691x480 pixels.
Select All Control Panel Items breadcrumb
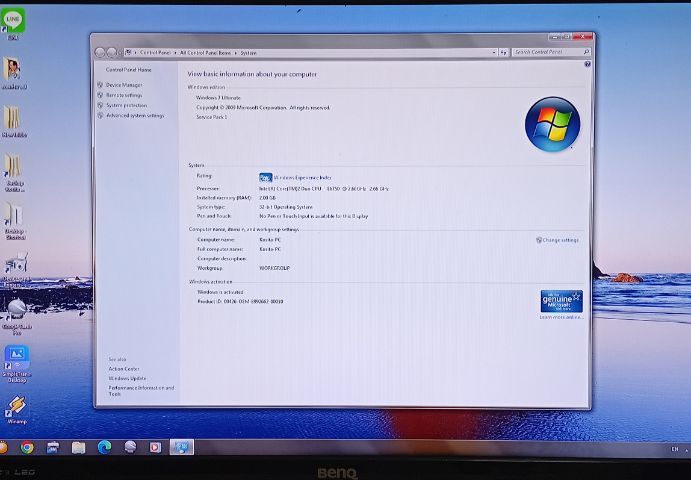coord(205,52)
